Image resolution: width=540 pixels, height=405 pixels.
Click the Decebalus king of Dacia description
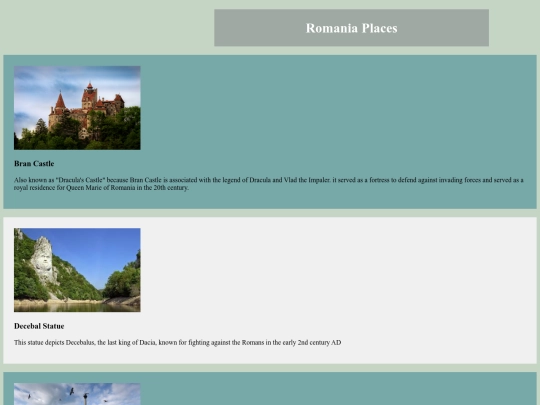pyautogui.click(x=178, y=342)
